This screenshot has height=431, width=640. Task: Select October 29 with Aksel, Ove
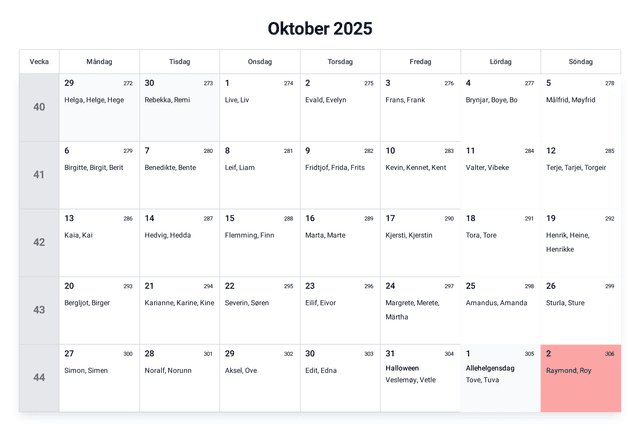[259, 378]
